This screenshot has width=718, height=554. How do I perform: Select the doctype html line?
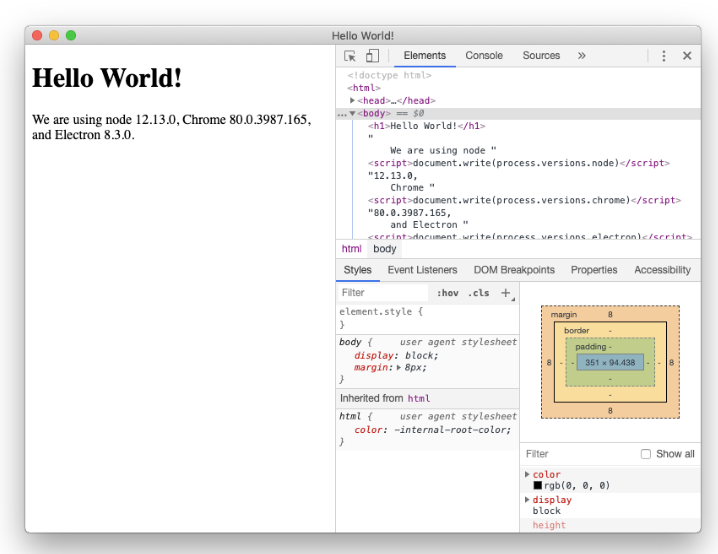click(389, 75)
